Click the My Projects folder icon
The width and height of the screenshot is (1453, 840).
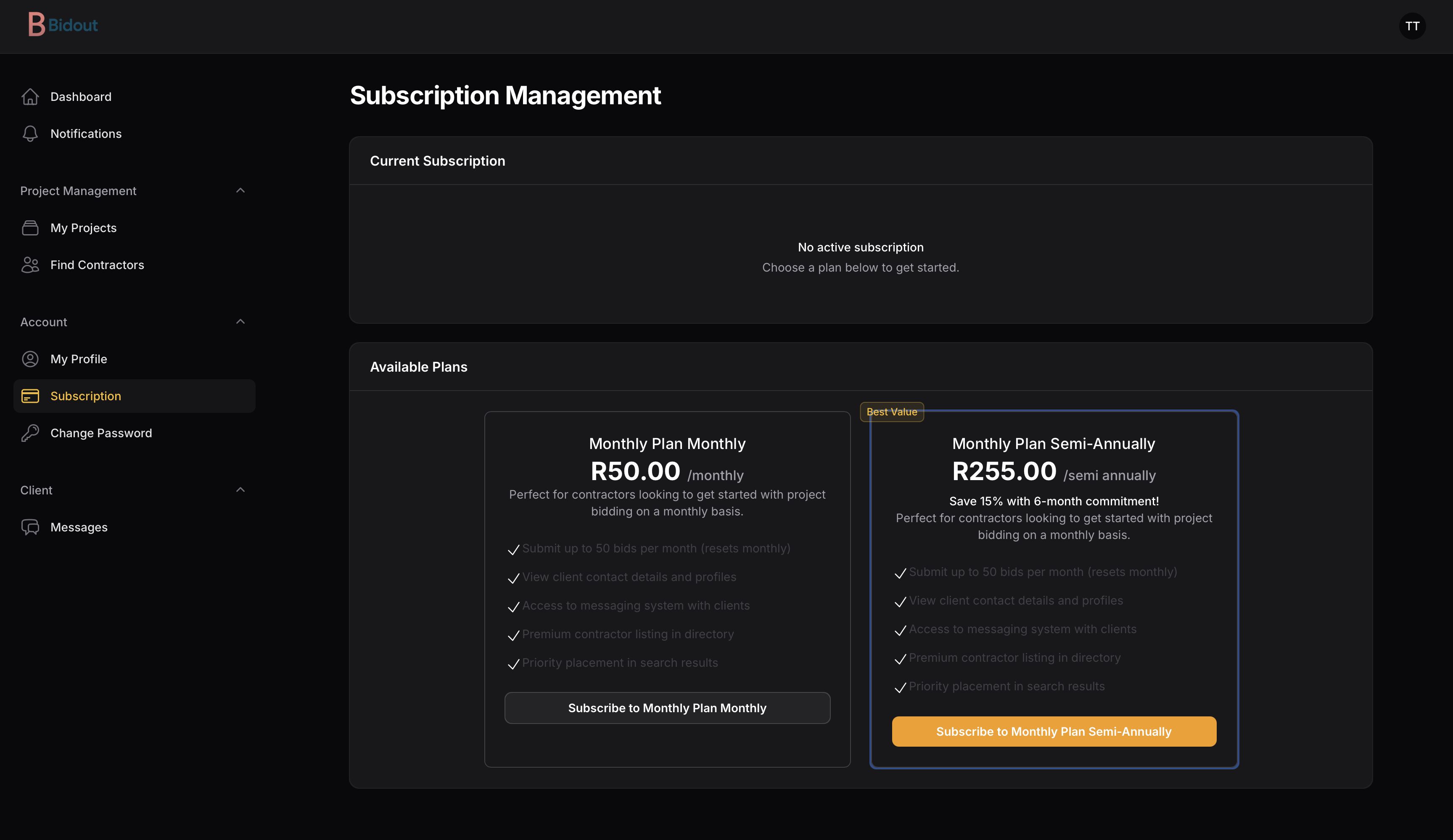(x=30, y=228)
